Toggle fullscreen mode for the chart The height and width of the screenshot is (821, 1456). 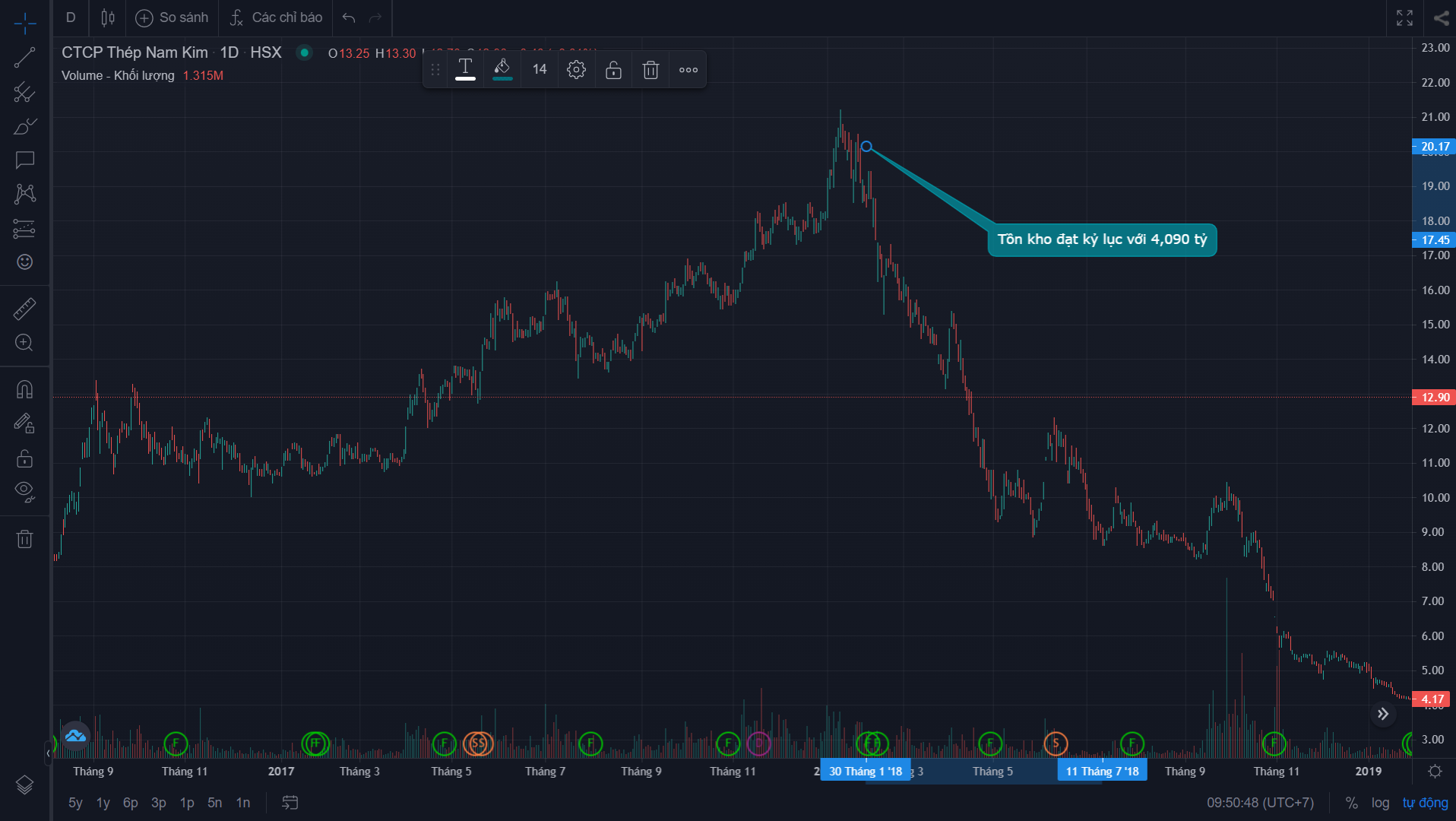click(x=1404, y=17)
